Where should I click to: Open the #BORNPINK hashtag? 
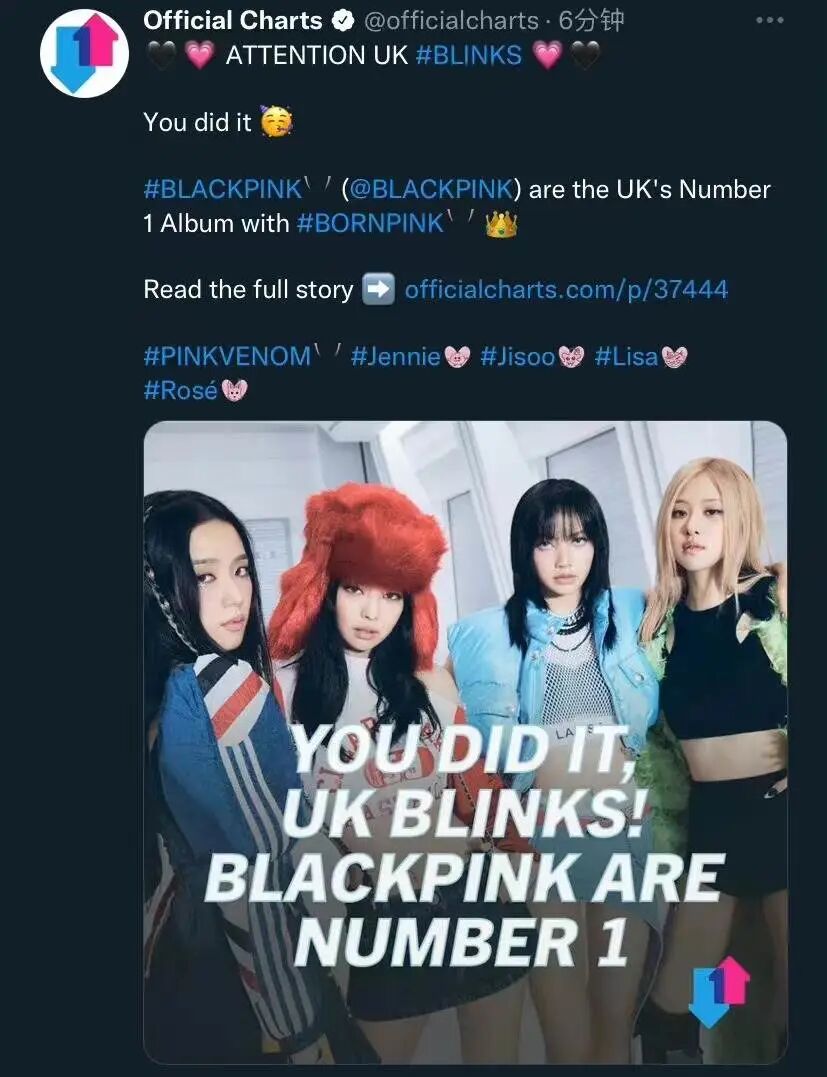pyautogui.click(x=370, y=223)
